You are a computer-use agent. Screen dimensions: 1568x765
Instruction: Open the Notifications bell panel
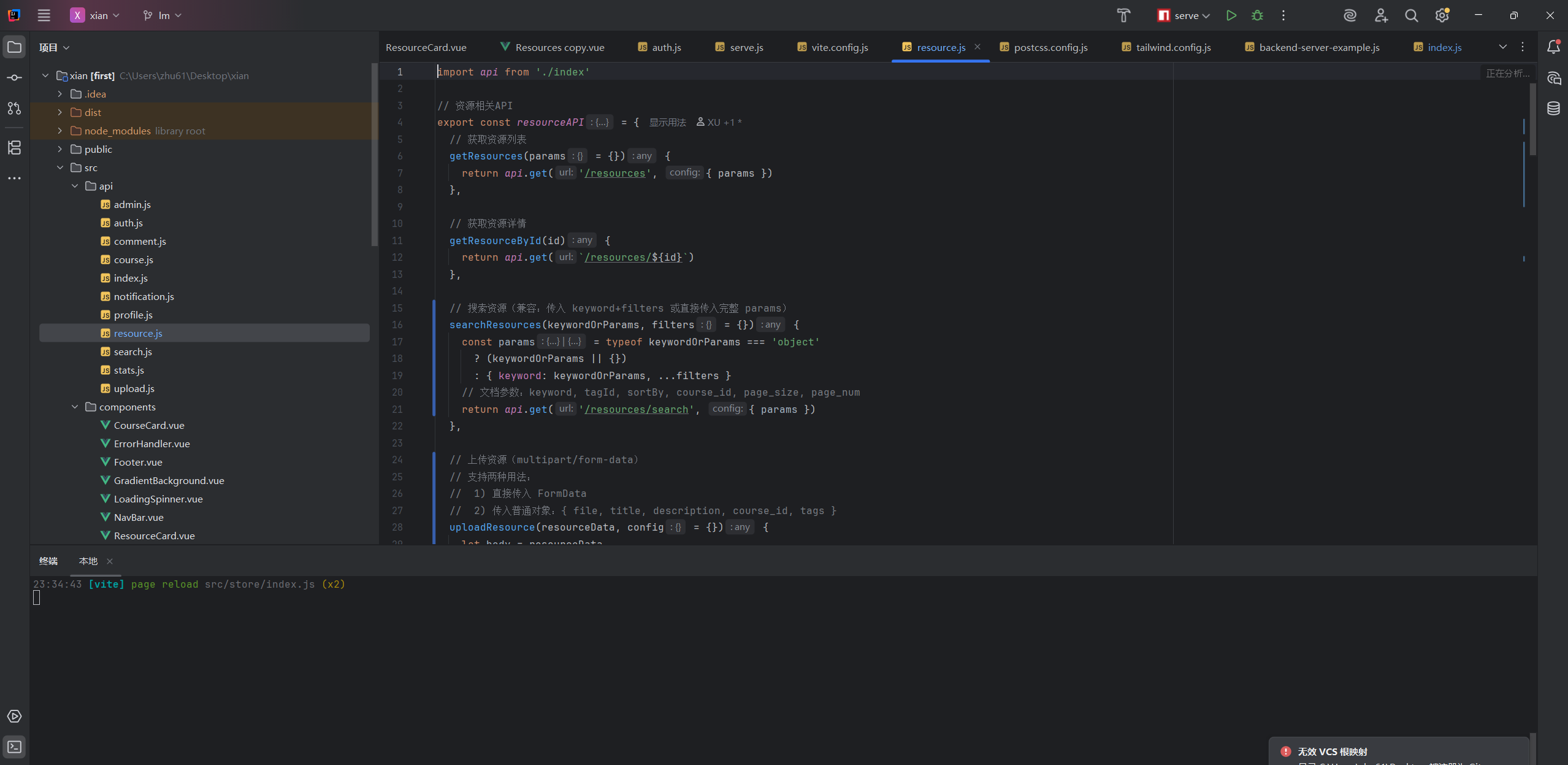click(1553, 47)
